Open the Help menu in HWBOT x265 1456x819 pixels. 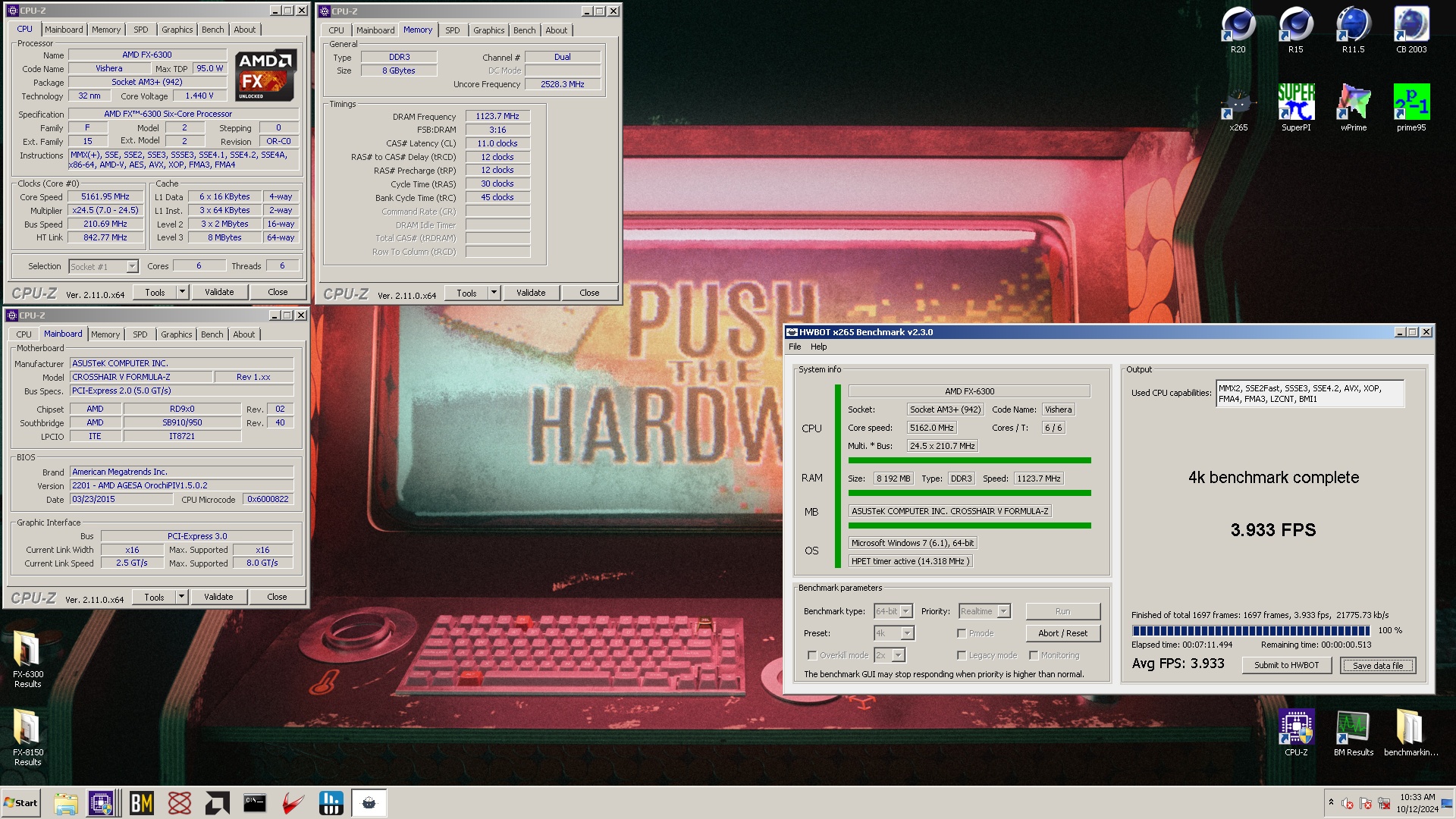pos(819,347)
